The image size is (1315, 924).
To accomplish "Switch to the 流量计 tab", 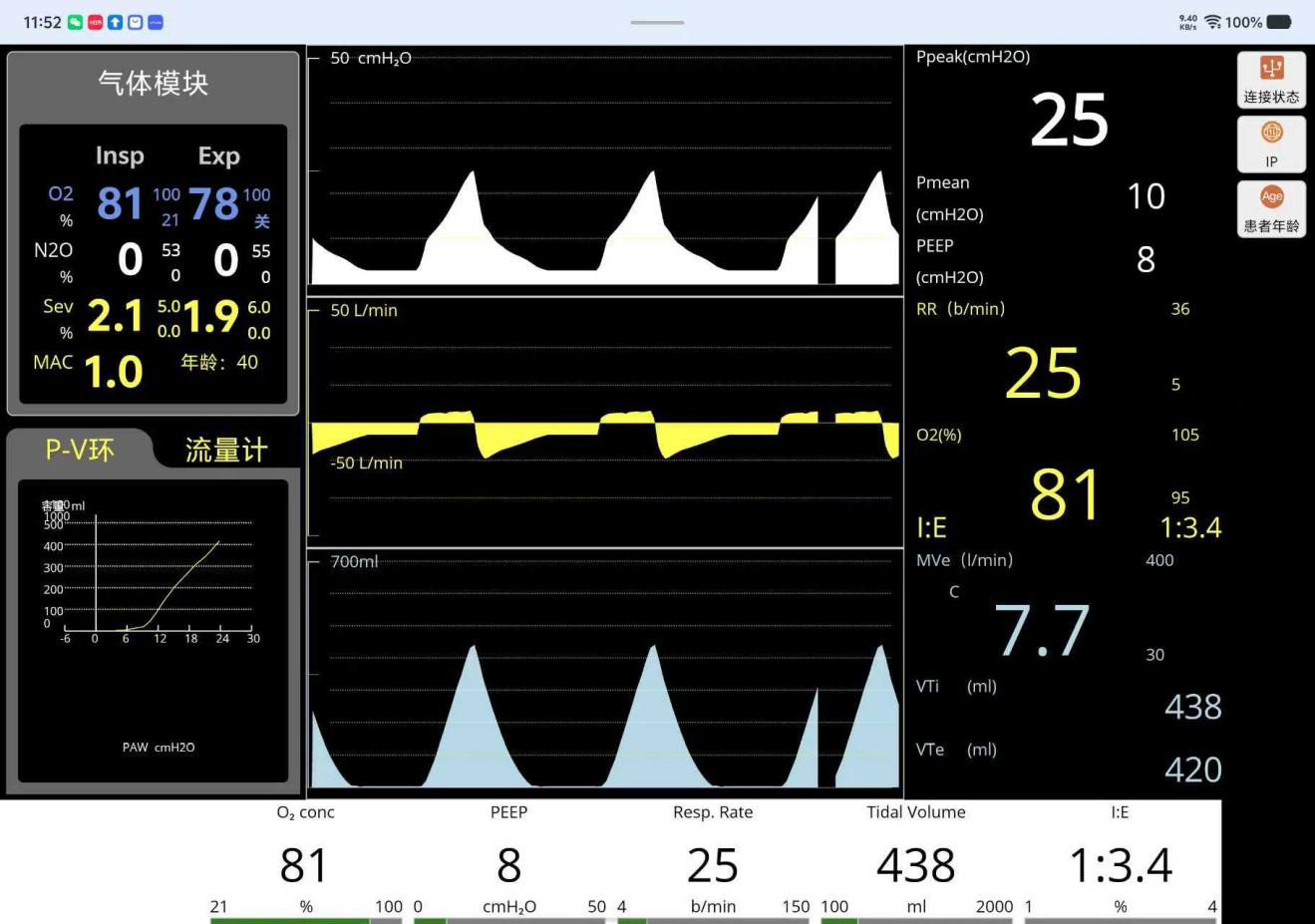I will pyautogui.click(x=226, y=451).
